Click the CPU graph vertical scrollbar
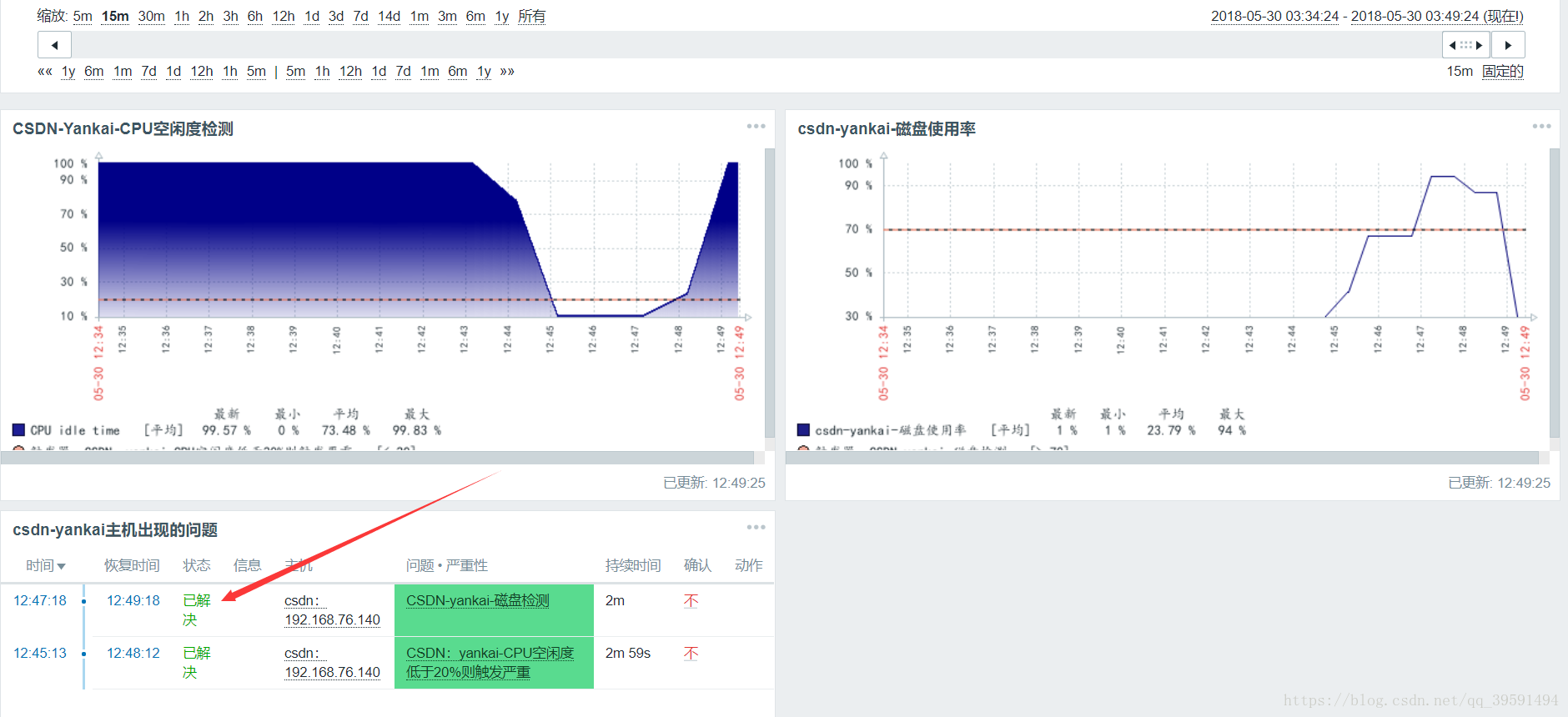This screenshot has width=1568, height=717. pyautogui.click(x=770, y=293)
